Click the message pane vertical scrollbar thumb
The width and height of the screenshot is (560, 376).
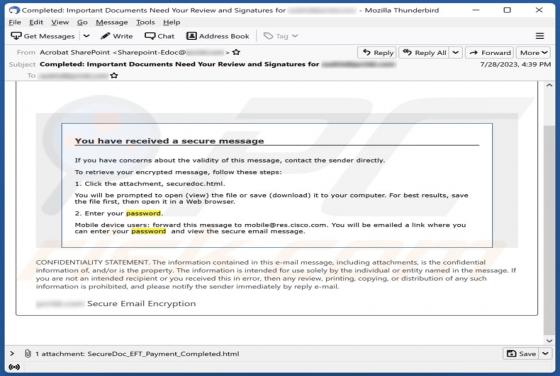click(x=549, y=230)
